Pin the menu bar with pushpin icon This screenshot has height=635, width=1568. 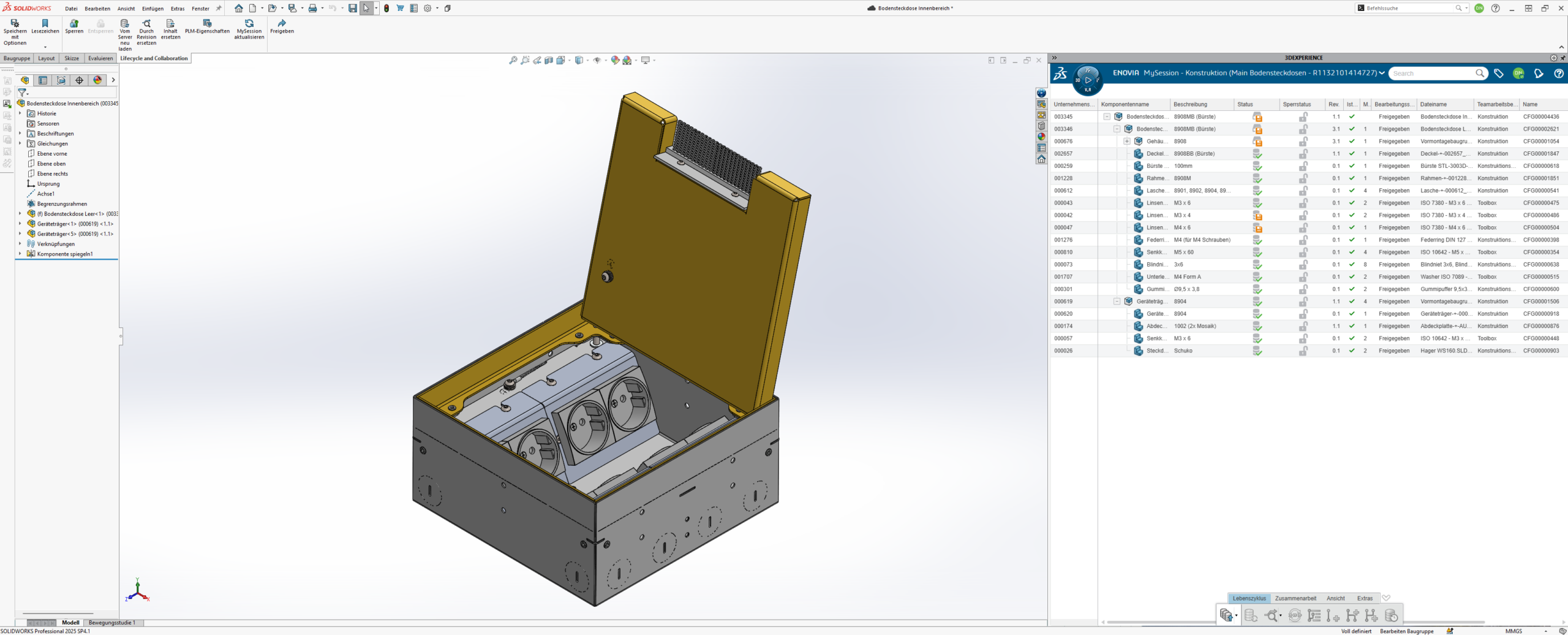[219, 8]
